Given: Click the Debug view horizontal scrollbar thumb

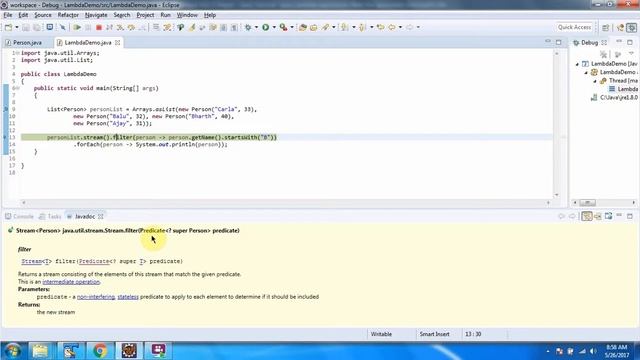Looking at the screenshot, I should click(x=587, y=202).
